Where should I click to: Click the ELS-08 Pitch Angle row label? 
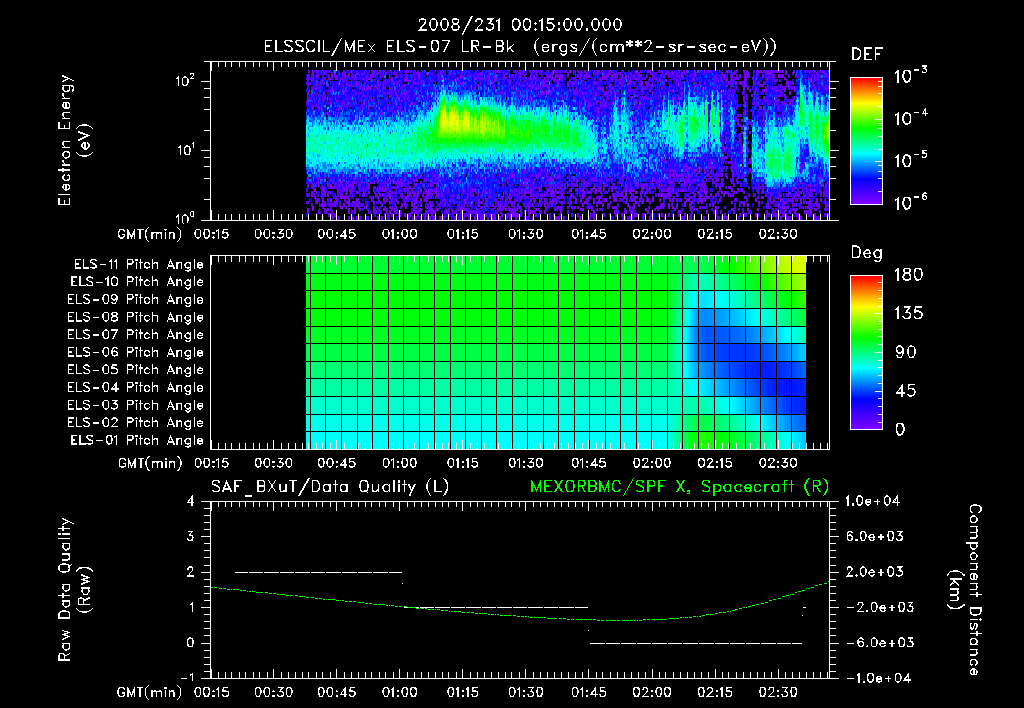click(x=136, y=317)
